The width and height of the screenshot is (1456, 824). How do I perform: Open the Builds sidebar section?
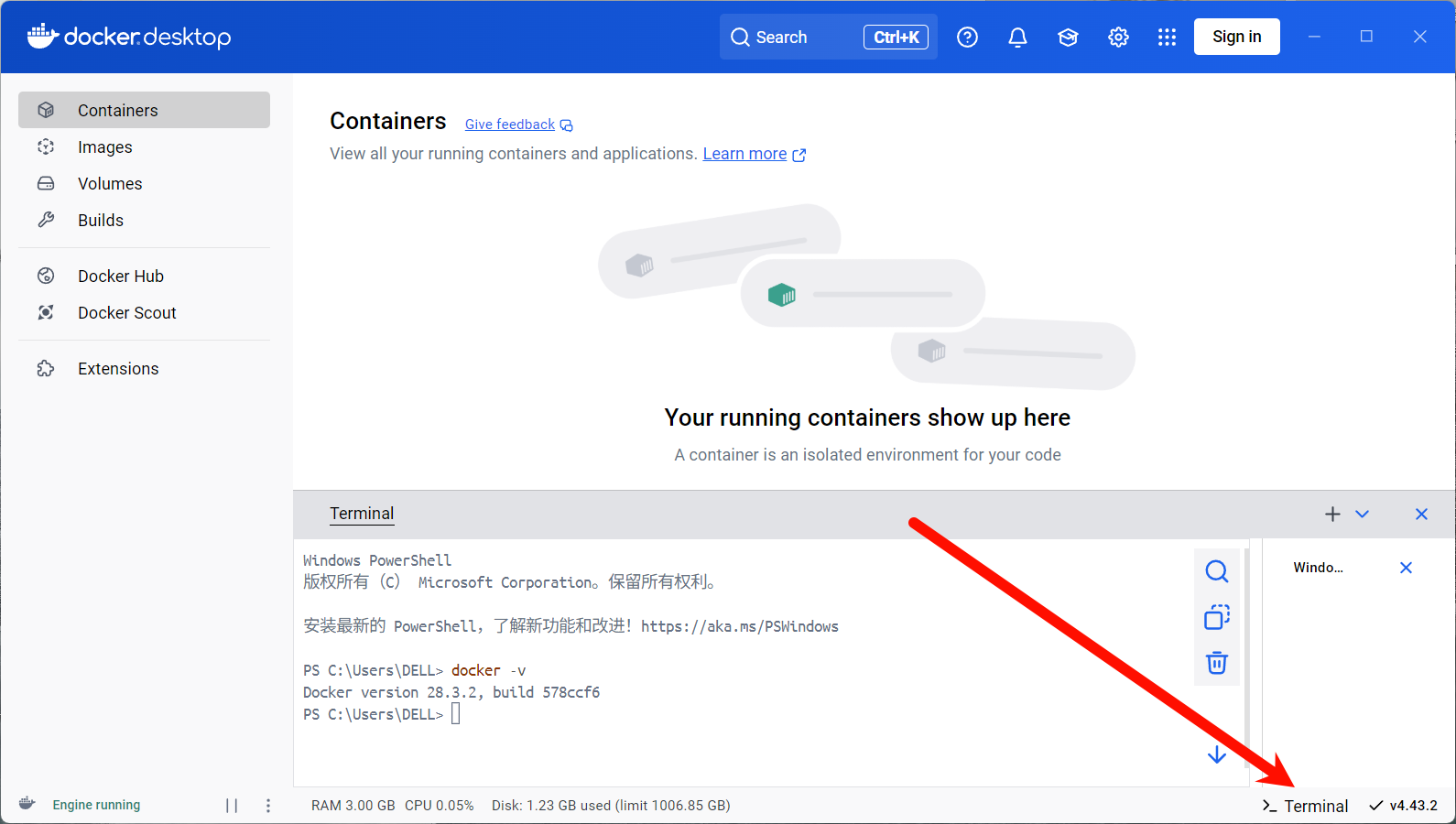(x=144, y=220)
